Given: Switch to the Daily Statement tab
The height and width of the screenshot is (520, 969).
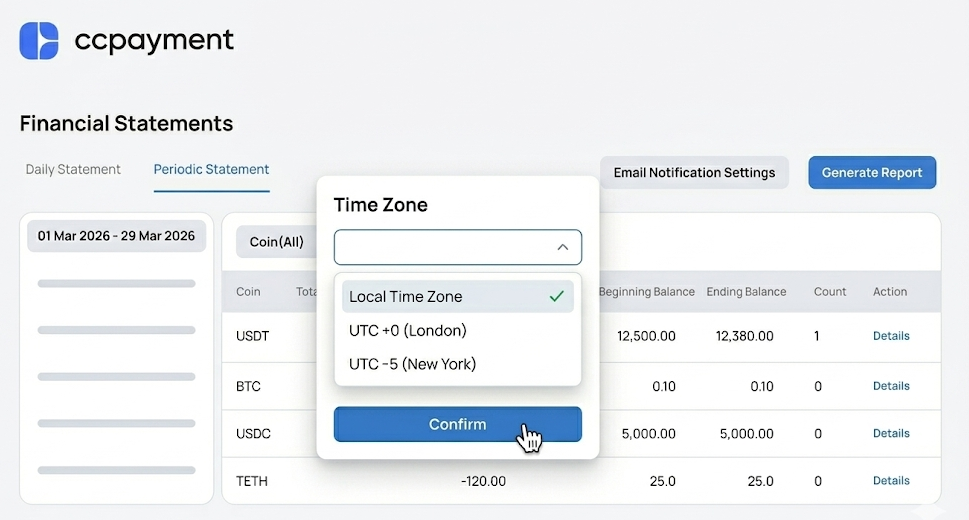Looking at the screenshot, I should pos(73,170).
